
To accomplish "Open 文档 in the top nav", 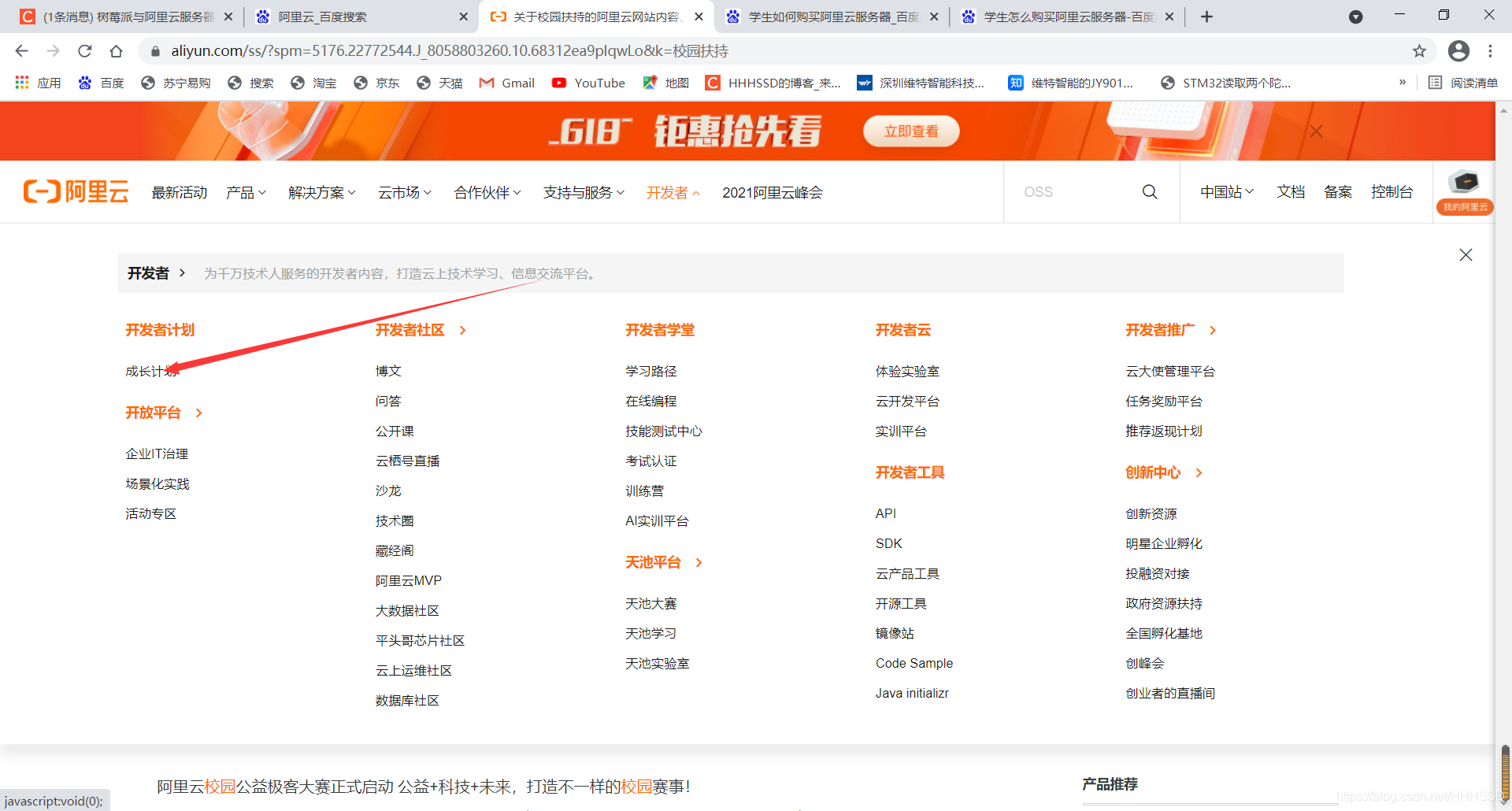I will click(x=1291, y=191).
